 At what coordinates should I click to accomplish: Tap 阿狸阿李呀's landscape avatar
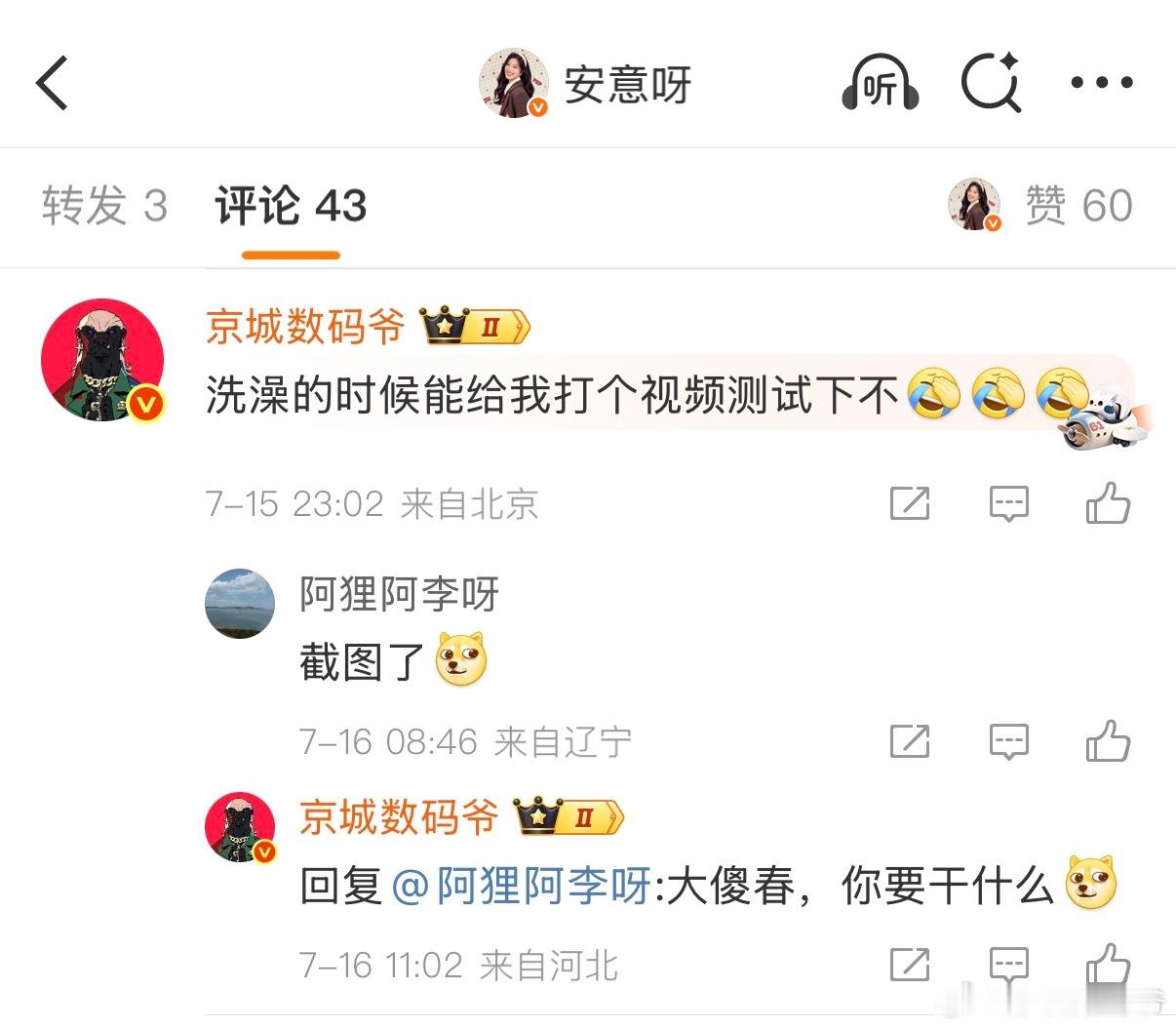[x=240, y=604]
